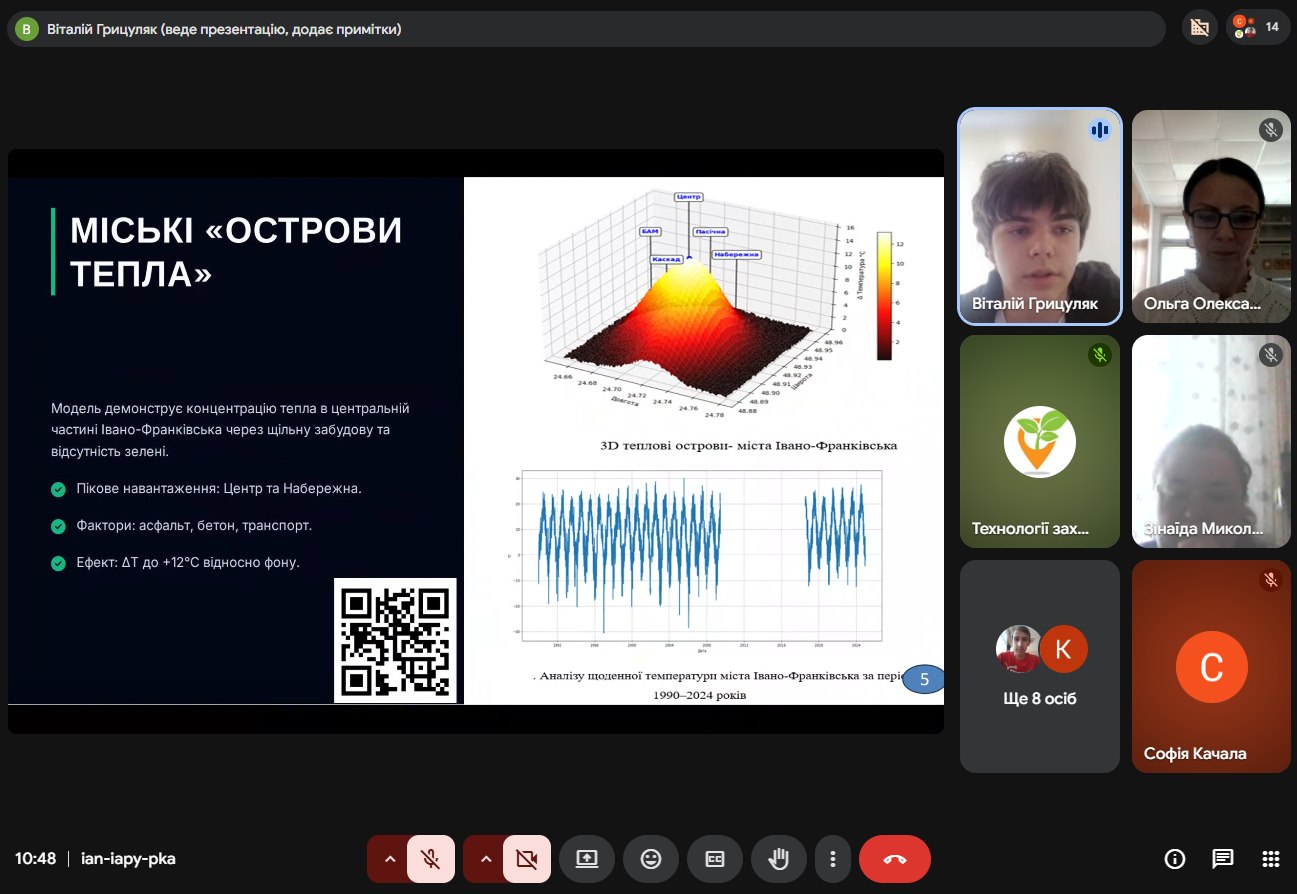Open the activities grid icon

(1271, 859)
